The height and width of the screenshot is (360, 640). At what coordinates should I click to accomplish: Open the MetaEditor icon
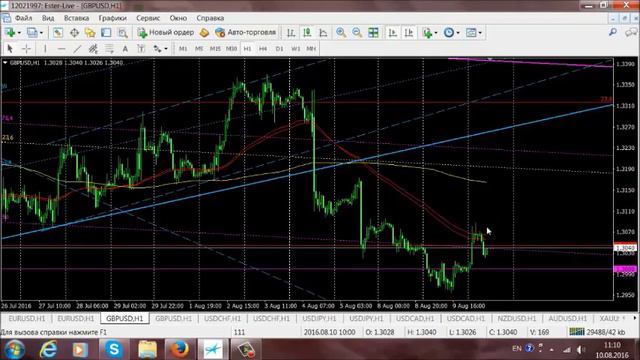click(204, 33)
